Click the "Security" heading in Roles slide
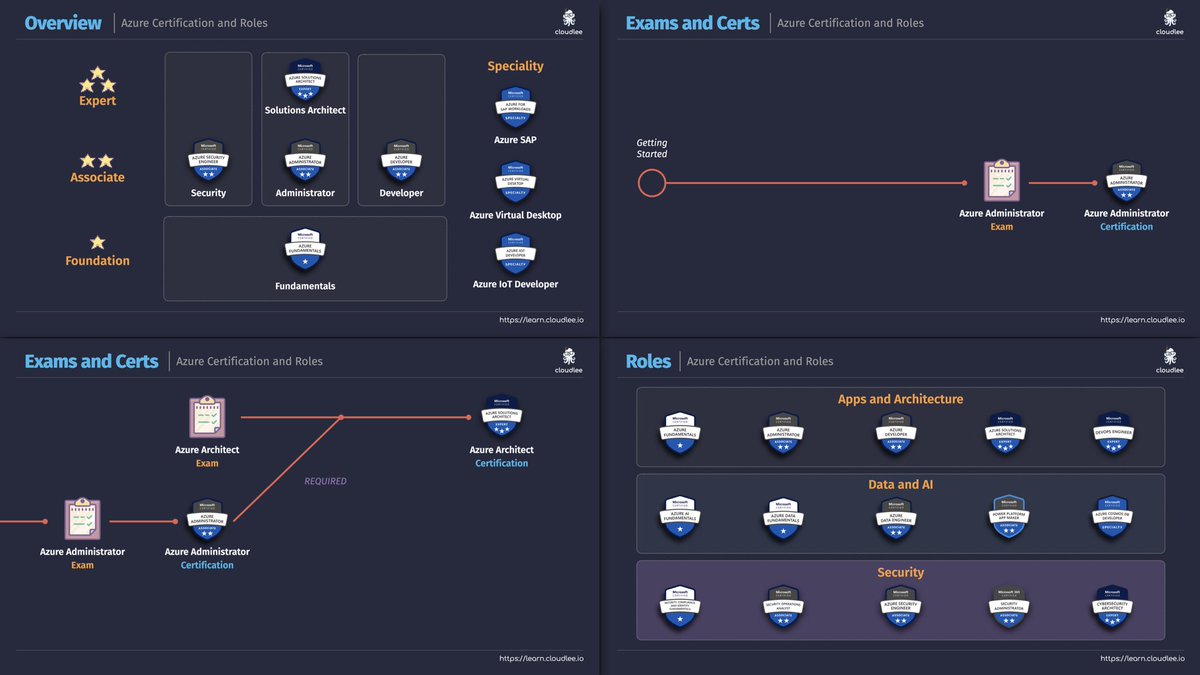Viewport: 1200px width, 675px height. click(x=900, y=573)
